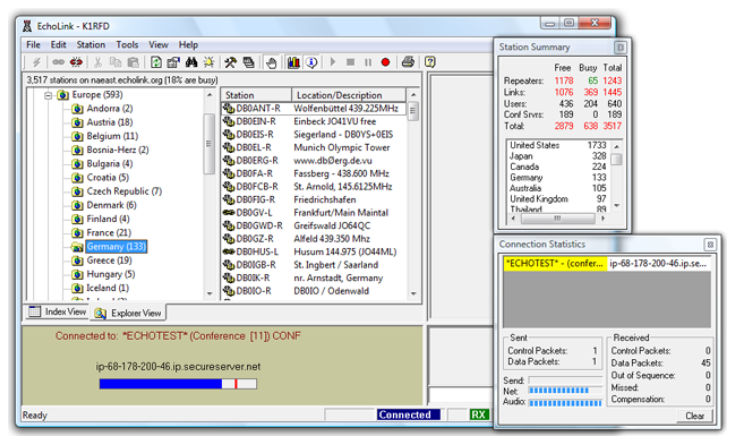Image resolution: width=738 pixels, height=443 pixels.
Task: Open Alarms with the light bulb icon
Action: click(209, 62)
